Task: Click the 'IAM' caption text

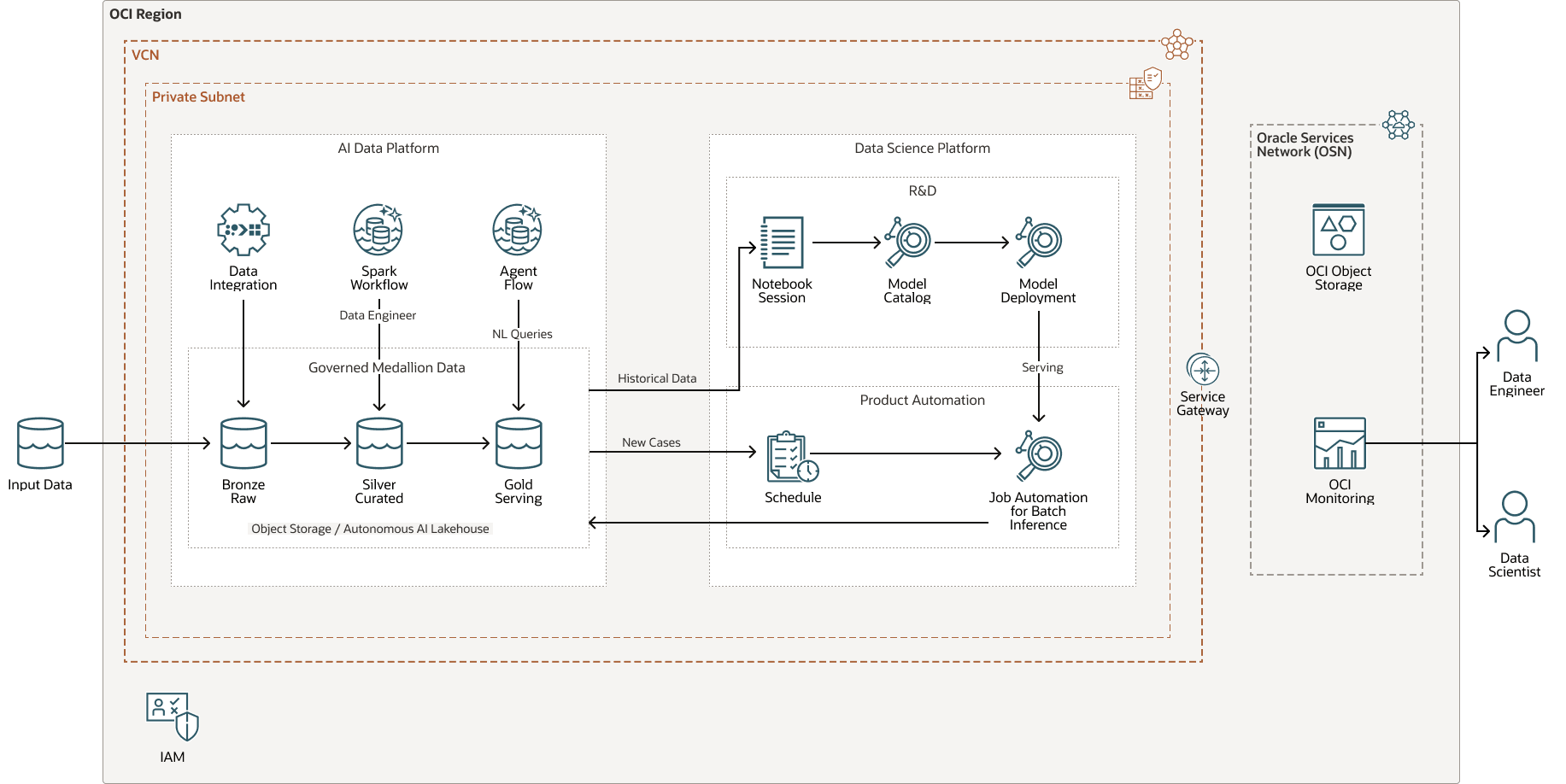Action: pyautogui.click(x=173, y=757)
